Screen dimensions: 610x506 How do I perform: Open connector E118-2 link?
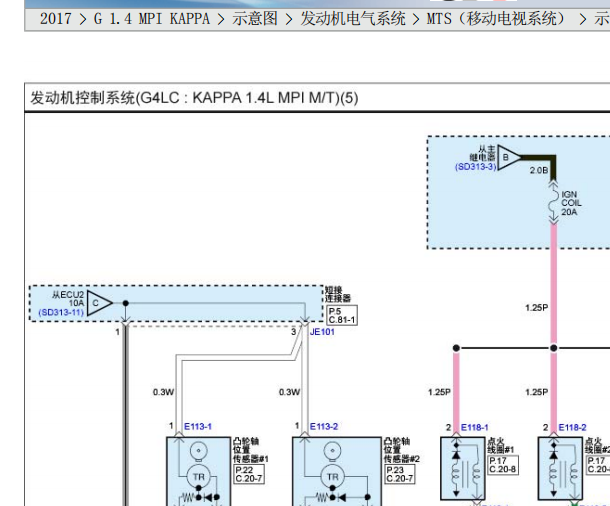pyautogui.click(x=572, y=428)
